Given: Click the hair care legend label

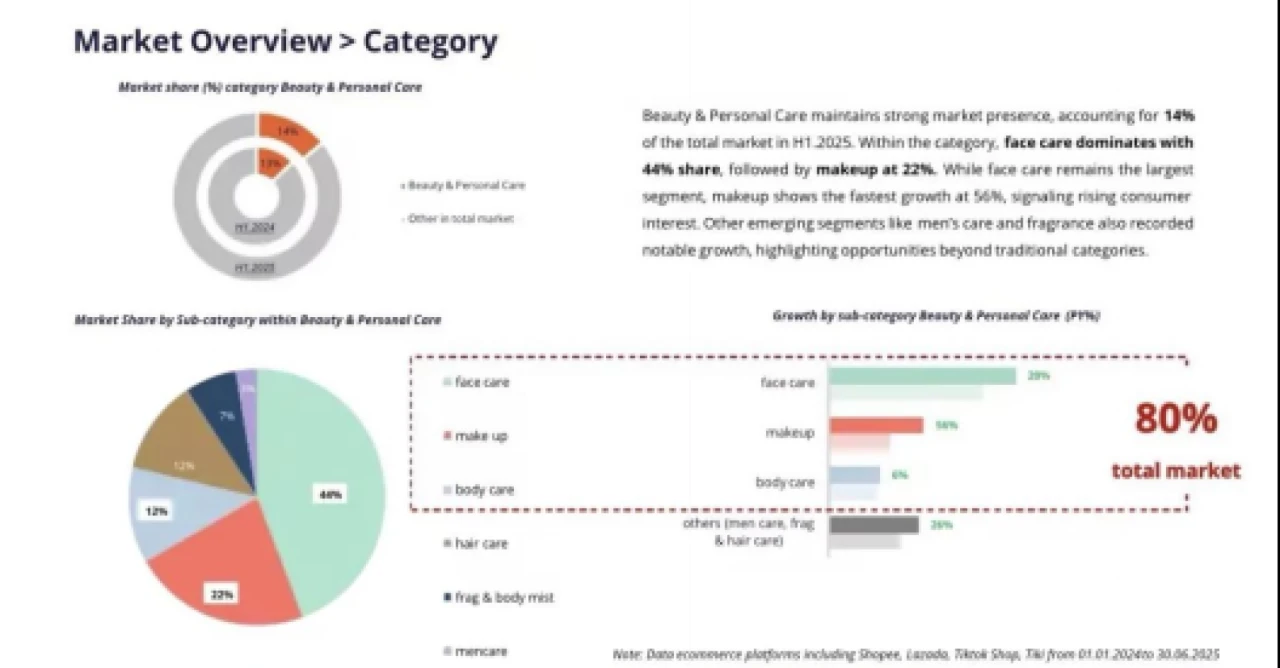Looking at the screenshot, I should [481, 544].
